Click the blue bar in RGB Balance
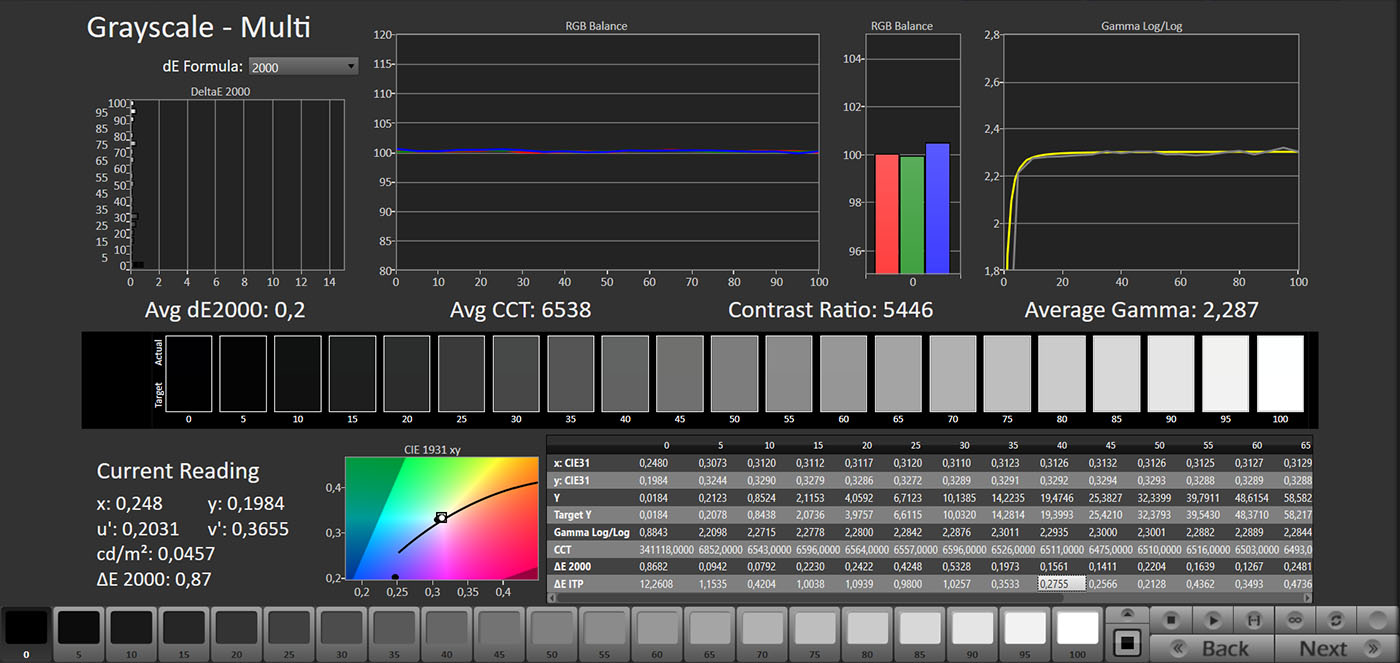Screen dimensions: 1400x663 point(937,208)
